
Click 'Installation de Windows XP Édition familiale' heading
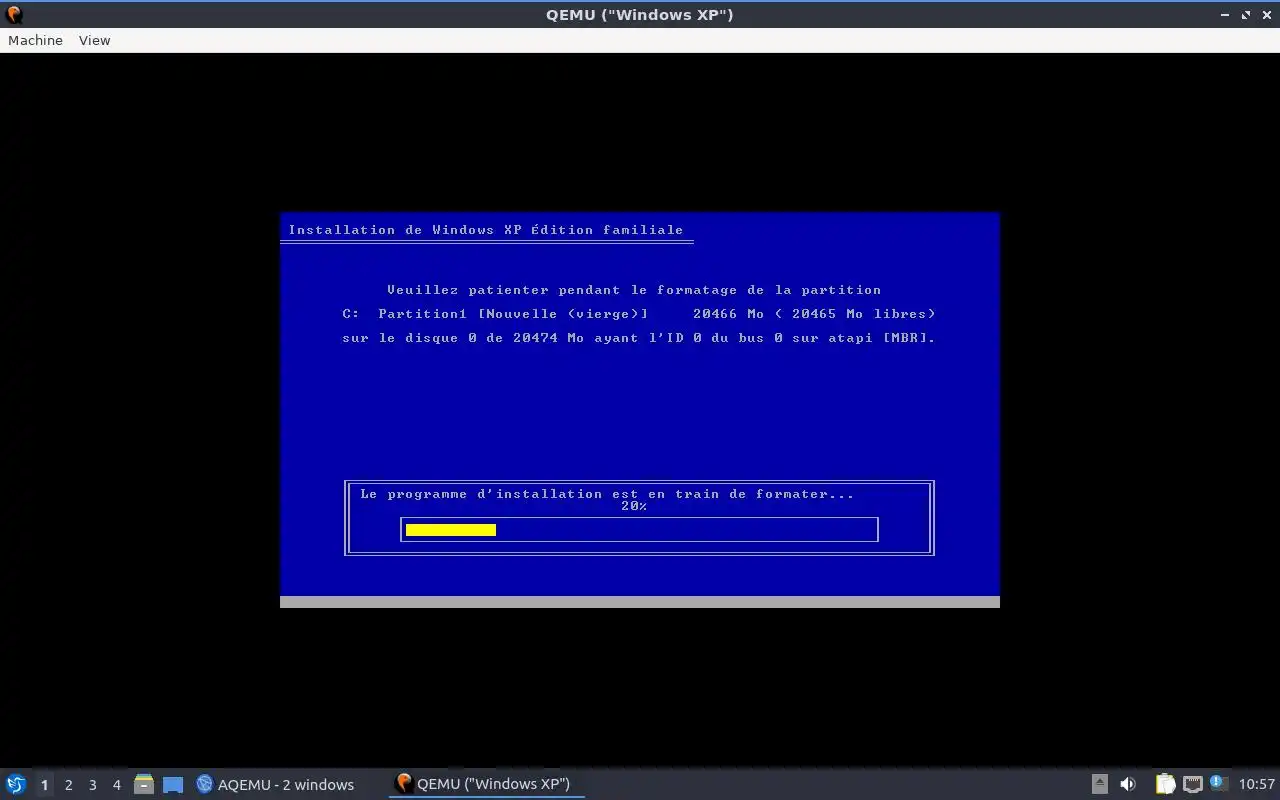coord(486,230)
